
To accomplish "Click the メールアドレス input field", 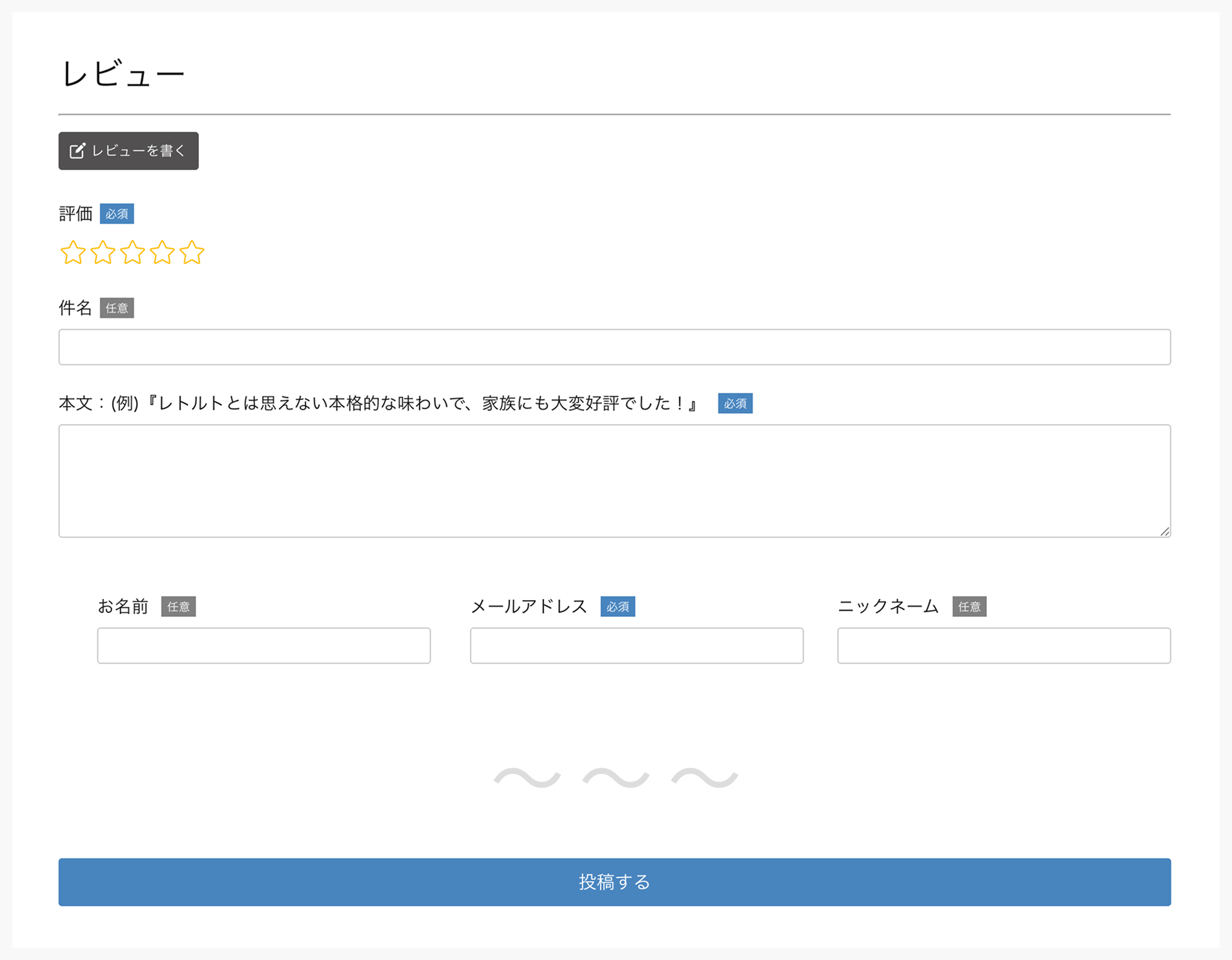I will (x=636, y=645).
